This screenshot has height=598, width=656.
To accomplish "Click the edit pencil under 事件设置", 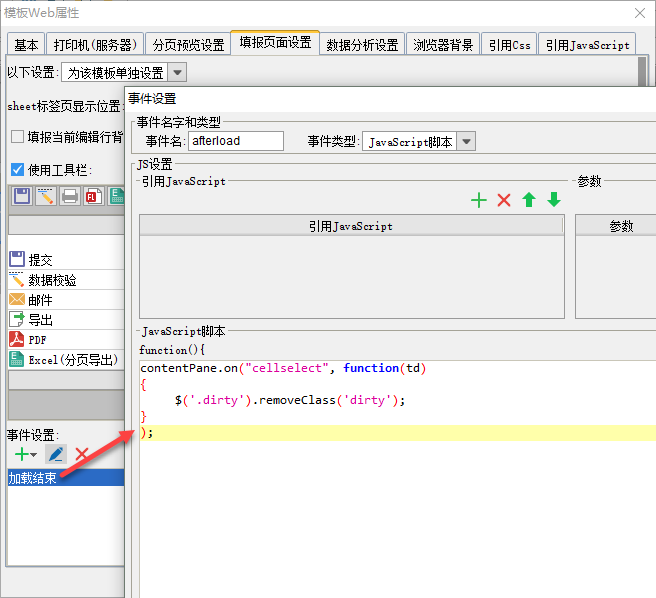I will 56,454.
